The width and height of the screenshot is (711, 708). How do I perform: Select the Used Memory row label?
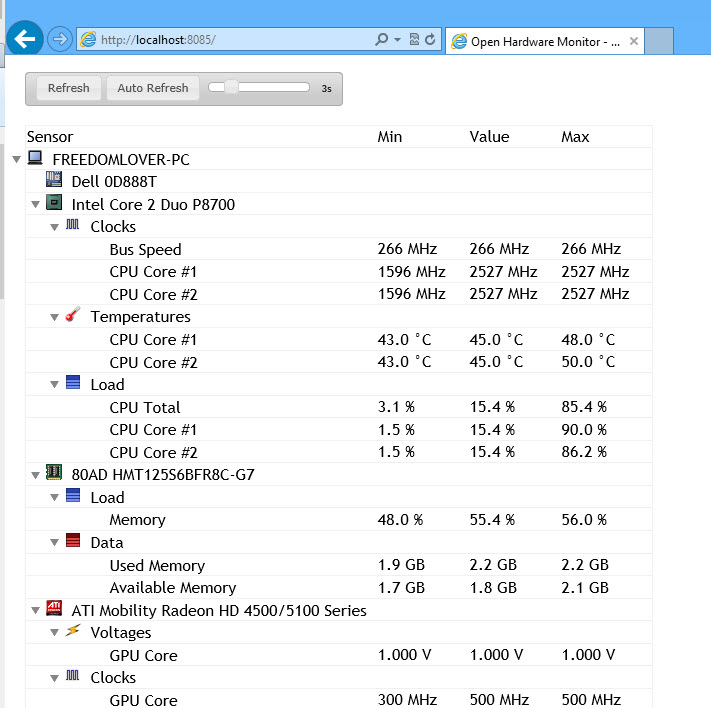[x=157, y=566]
